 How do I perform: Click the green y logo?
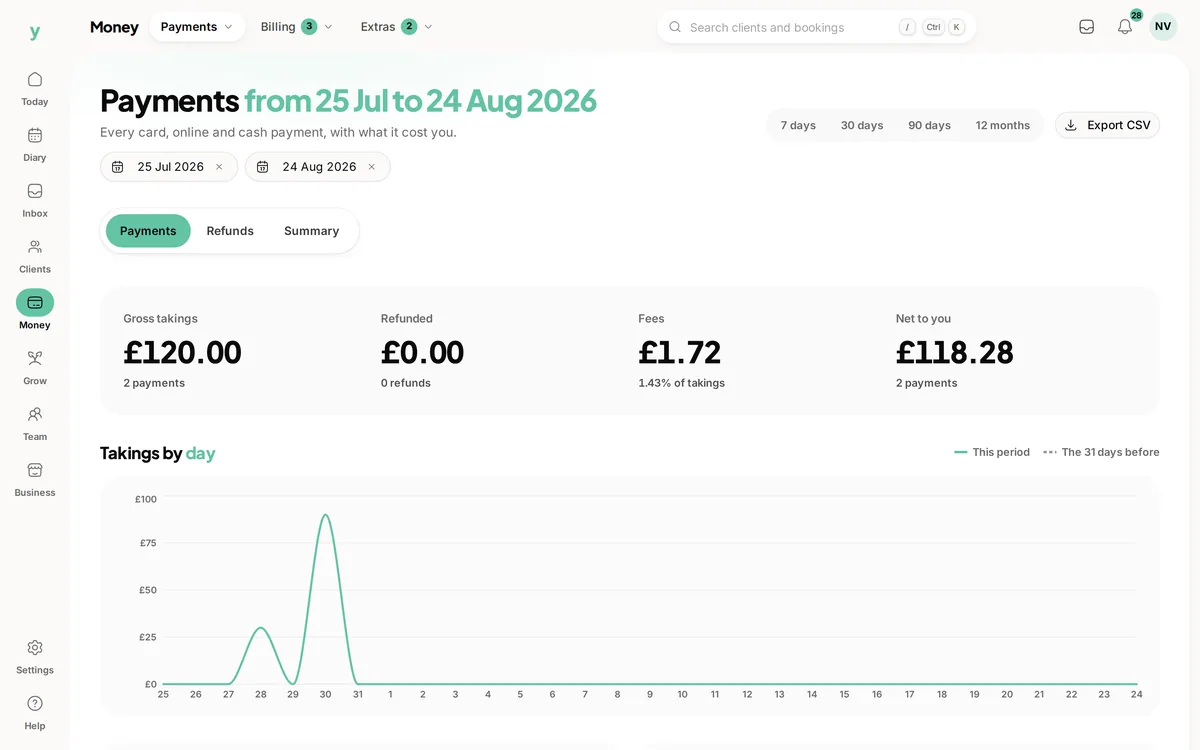(35, 32)
